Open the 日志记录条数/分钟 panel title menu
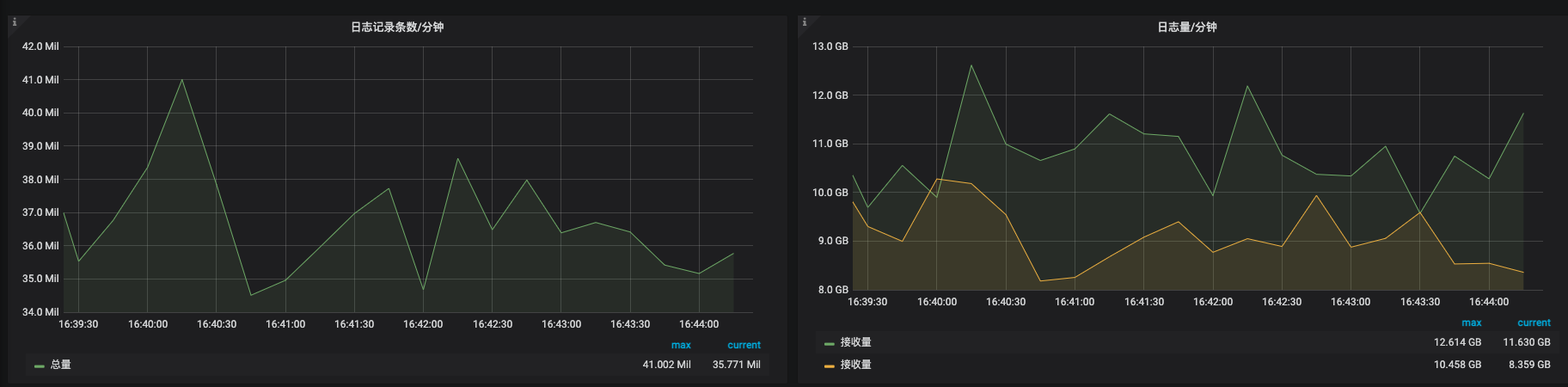Screen dimensions: 1568x387 click(x=397, y=28)
